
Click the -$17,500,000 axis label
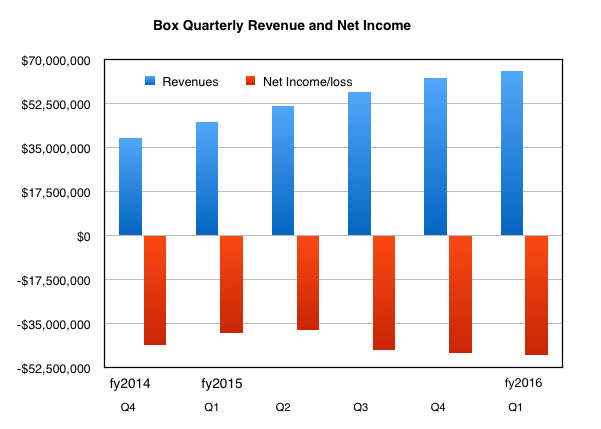point(54,281)
